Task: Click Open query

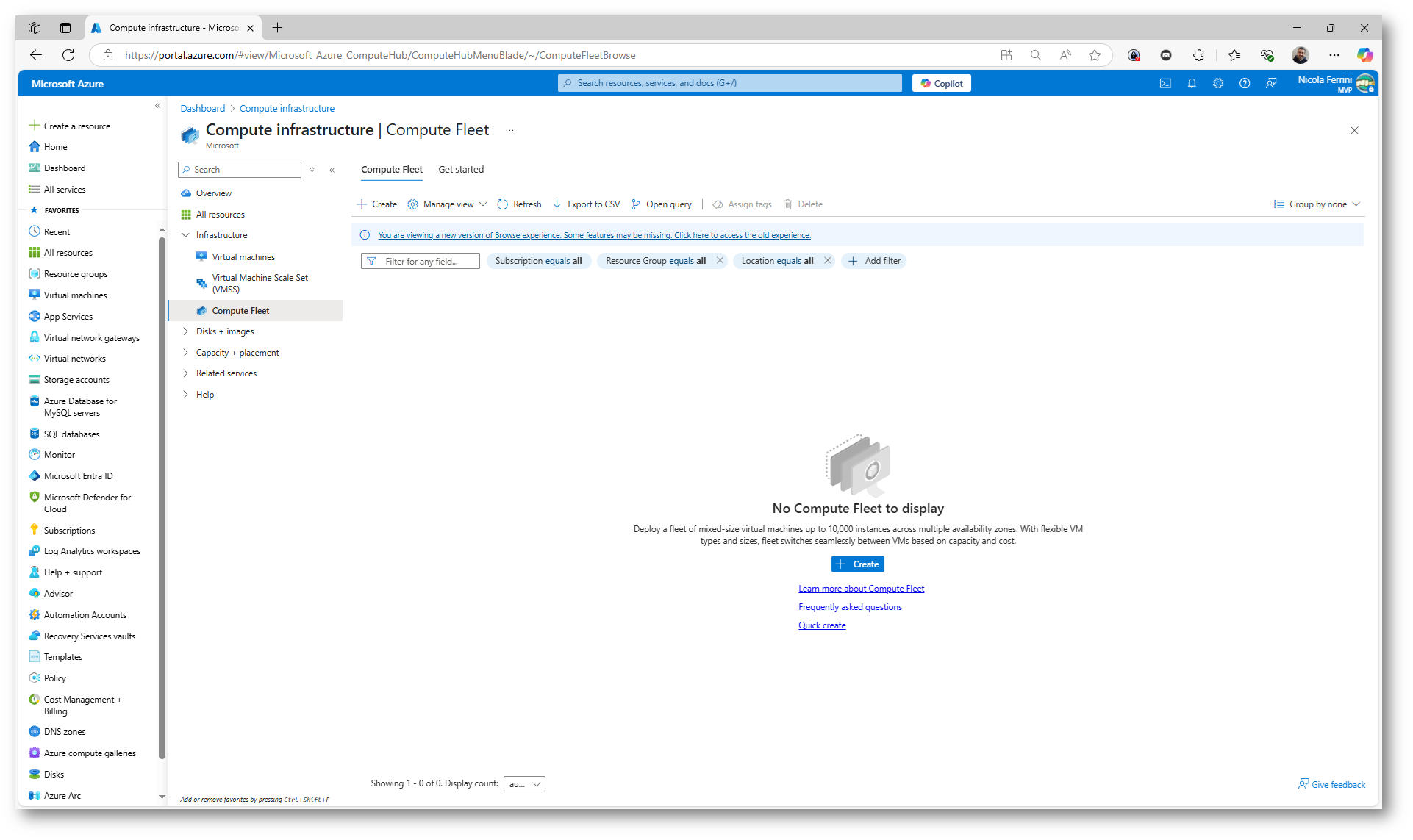Action: (x=661, y=204)
